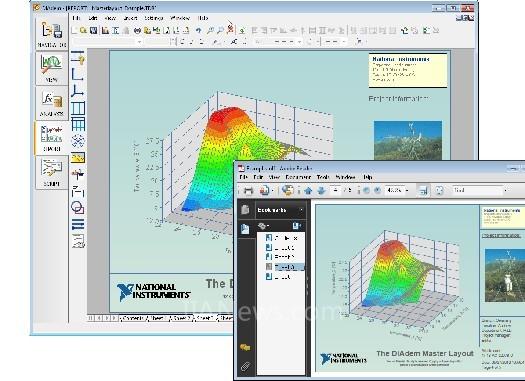Open the attachments paperclip panel
The height and width of the screenshot is (381, 525).
[x=246, y=366]
